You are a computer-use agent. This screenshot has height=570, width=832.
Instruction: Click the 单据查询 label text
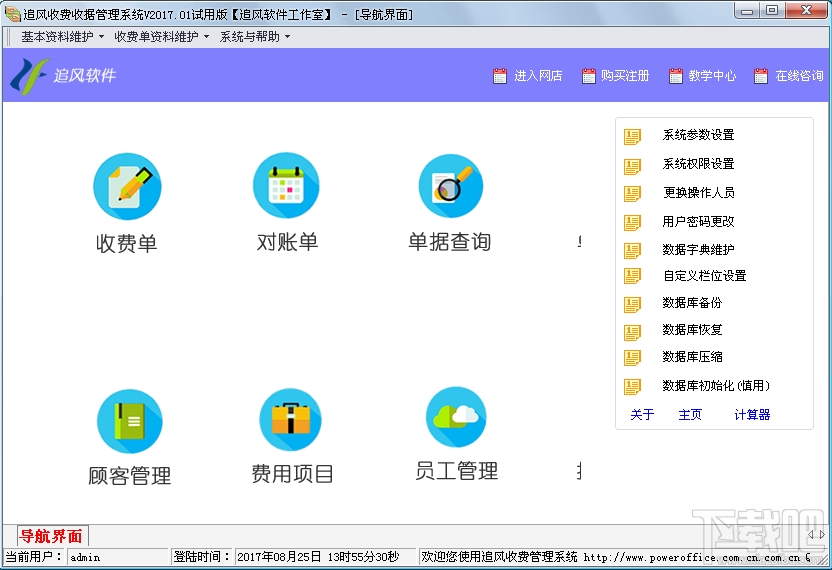coord(449,242)
